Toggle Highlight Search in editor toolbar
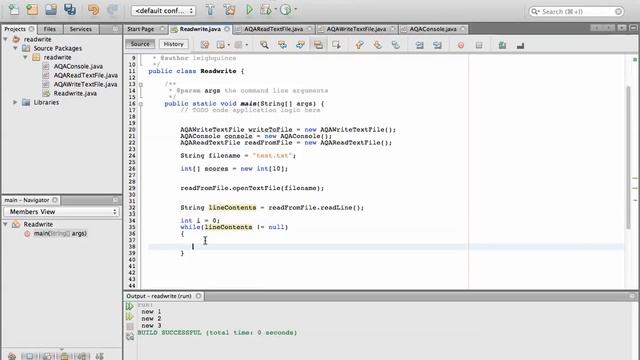 point(318,45)
